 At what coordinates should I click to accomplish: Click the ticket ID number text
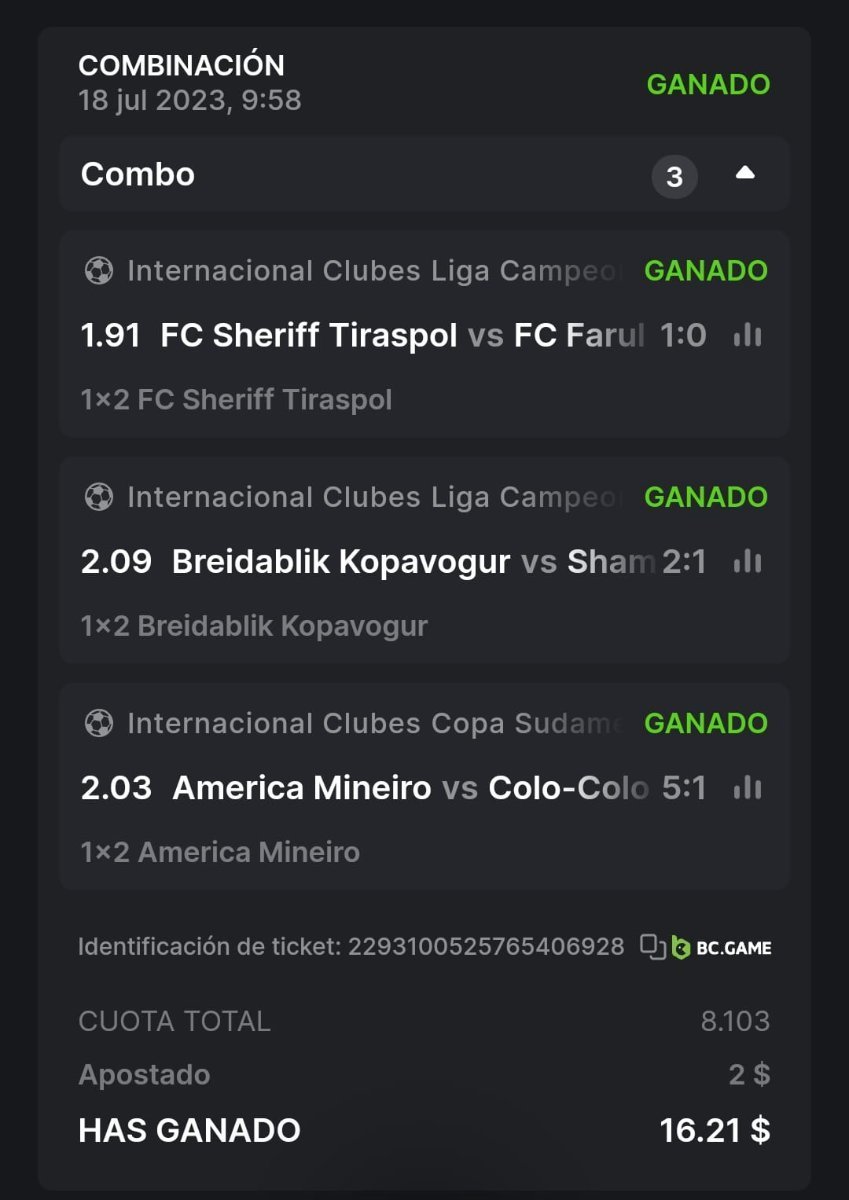[x=486, y=946]
